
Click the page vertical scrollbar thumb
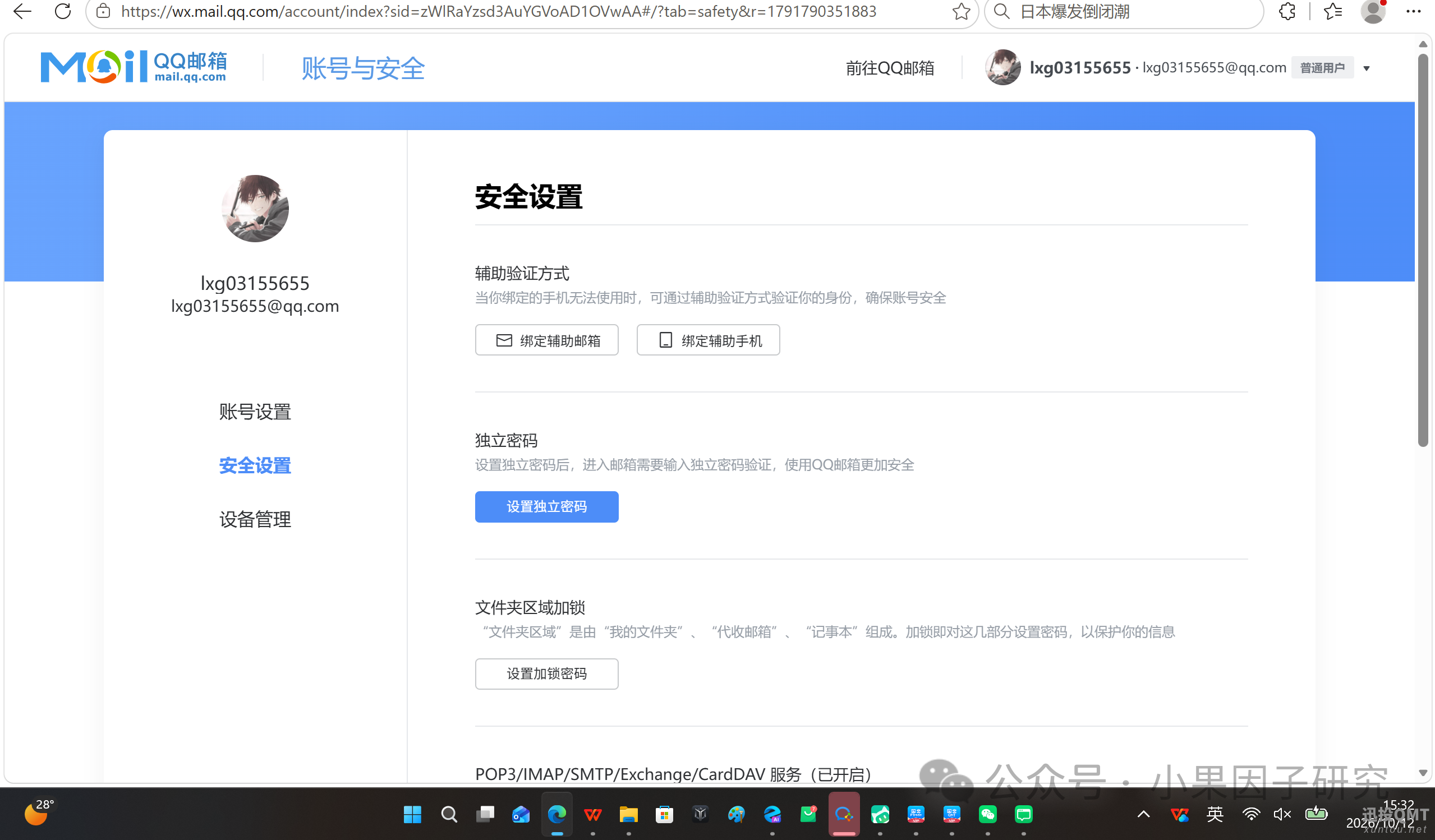point(1423,250)
